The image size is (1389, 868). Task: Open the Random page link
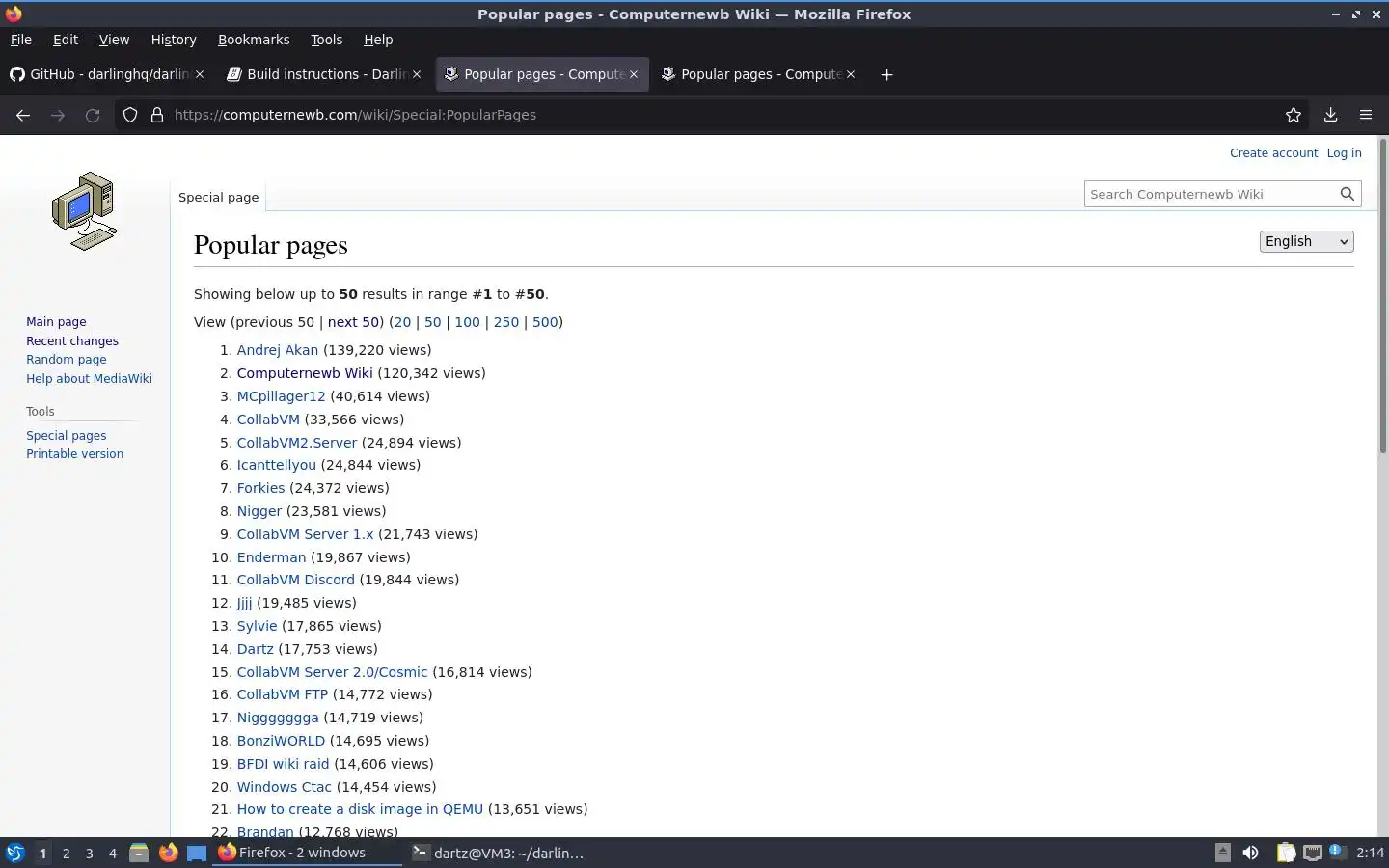[x=67, y=360]
